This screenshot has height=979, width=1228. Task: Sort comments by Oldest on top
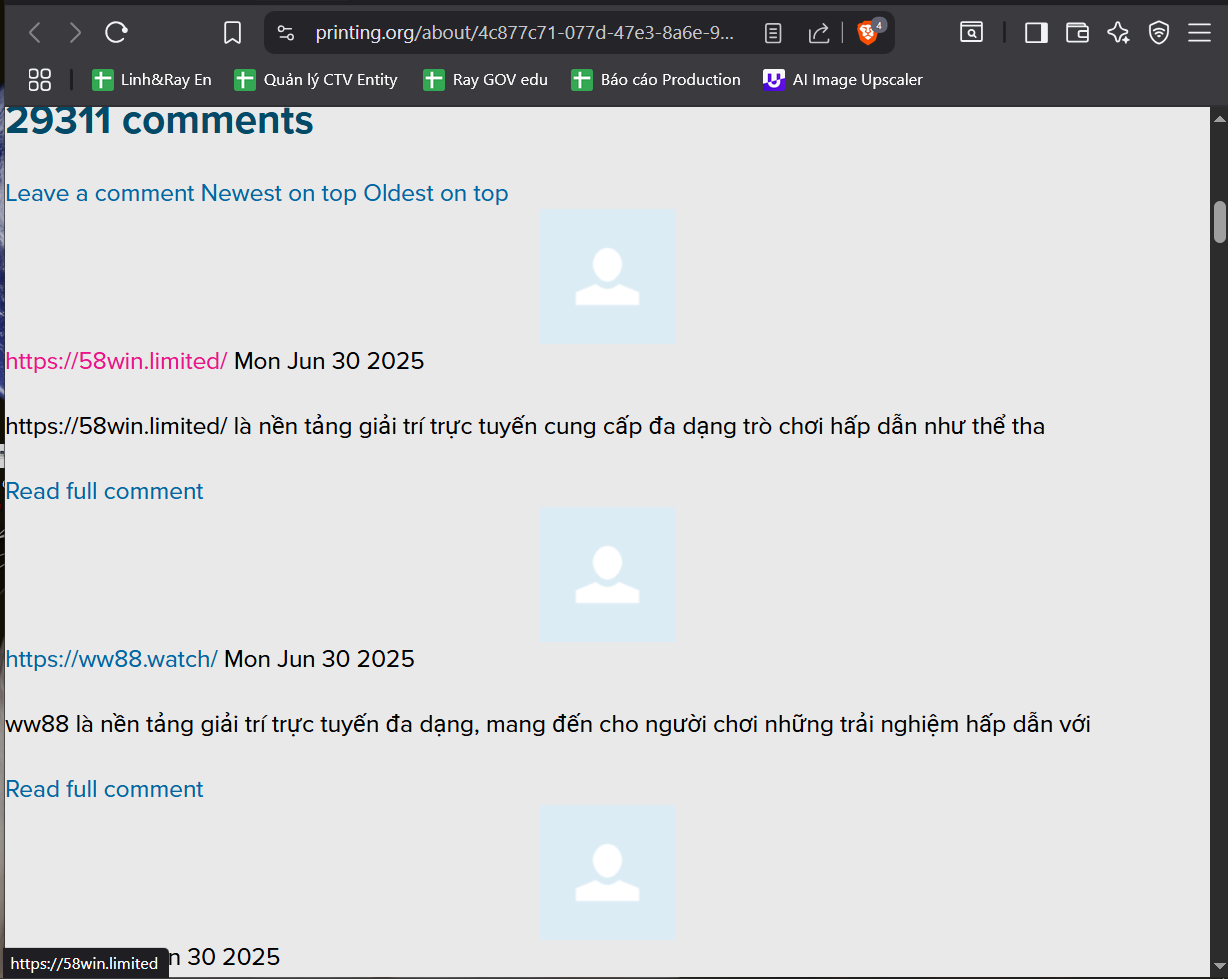(x=436, y=193)
